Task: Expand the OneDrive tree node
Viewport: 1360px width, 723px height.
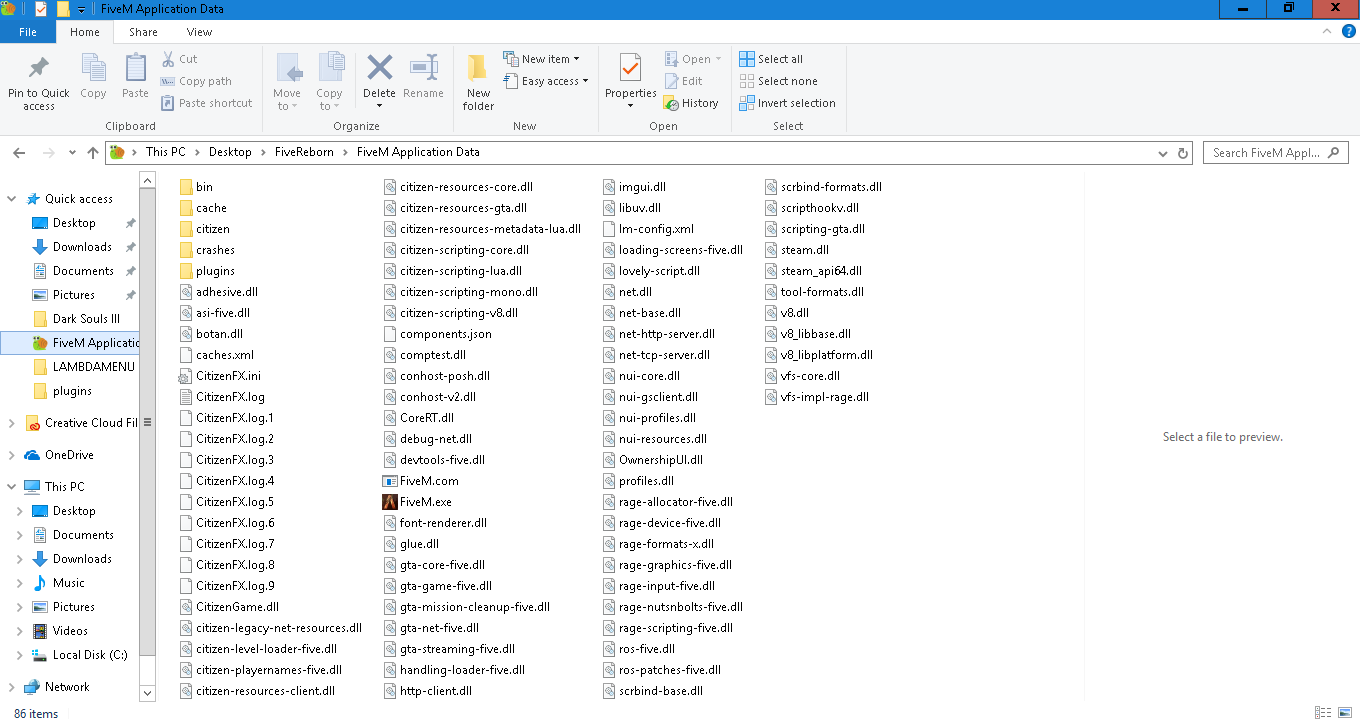Action: (12, 455)
